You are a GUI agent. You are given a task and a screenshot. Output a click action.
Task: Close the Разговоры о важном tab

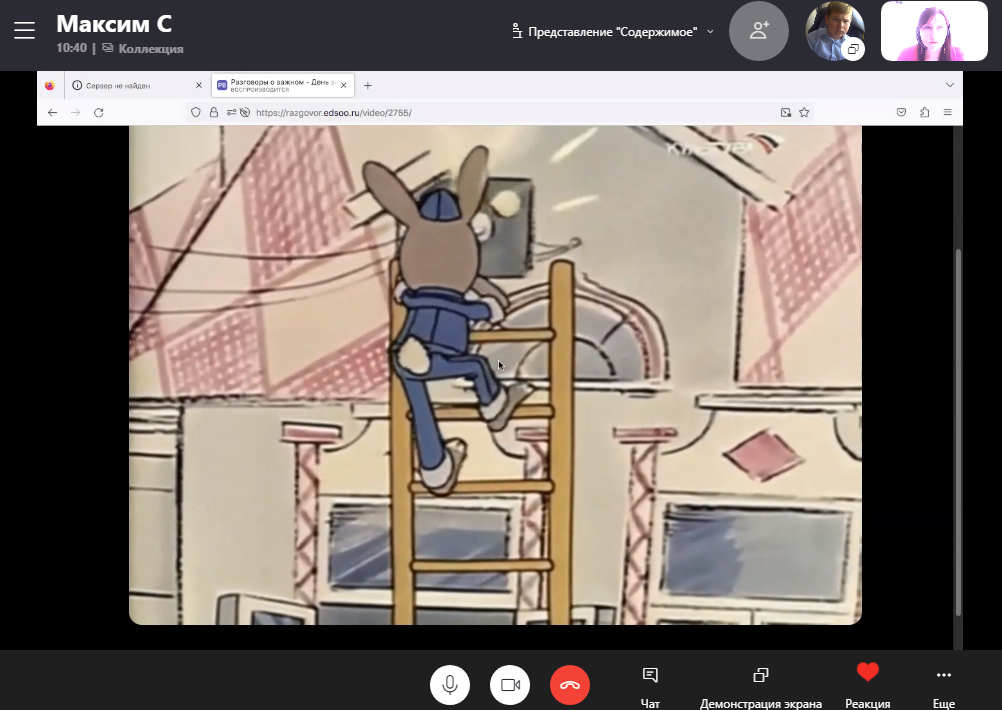(344, 85)
